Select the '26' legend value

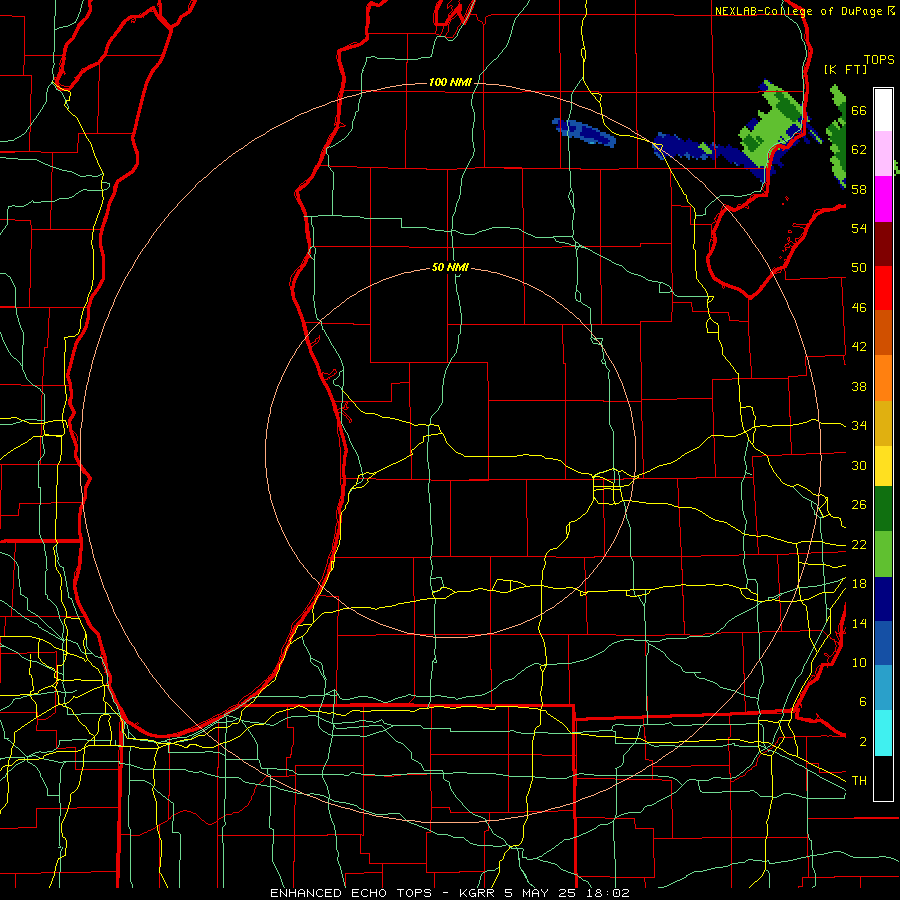[x=859, y=505]
